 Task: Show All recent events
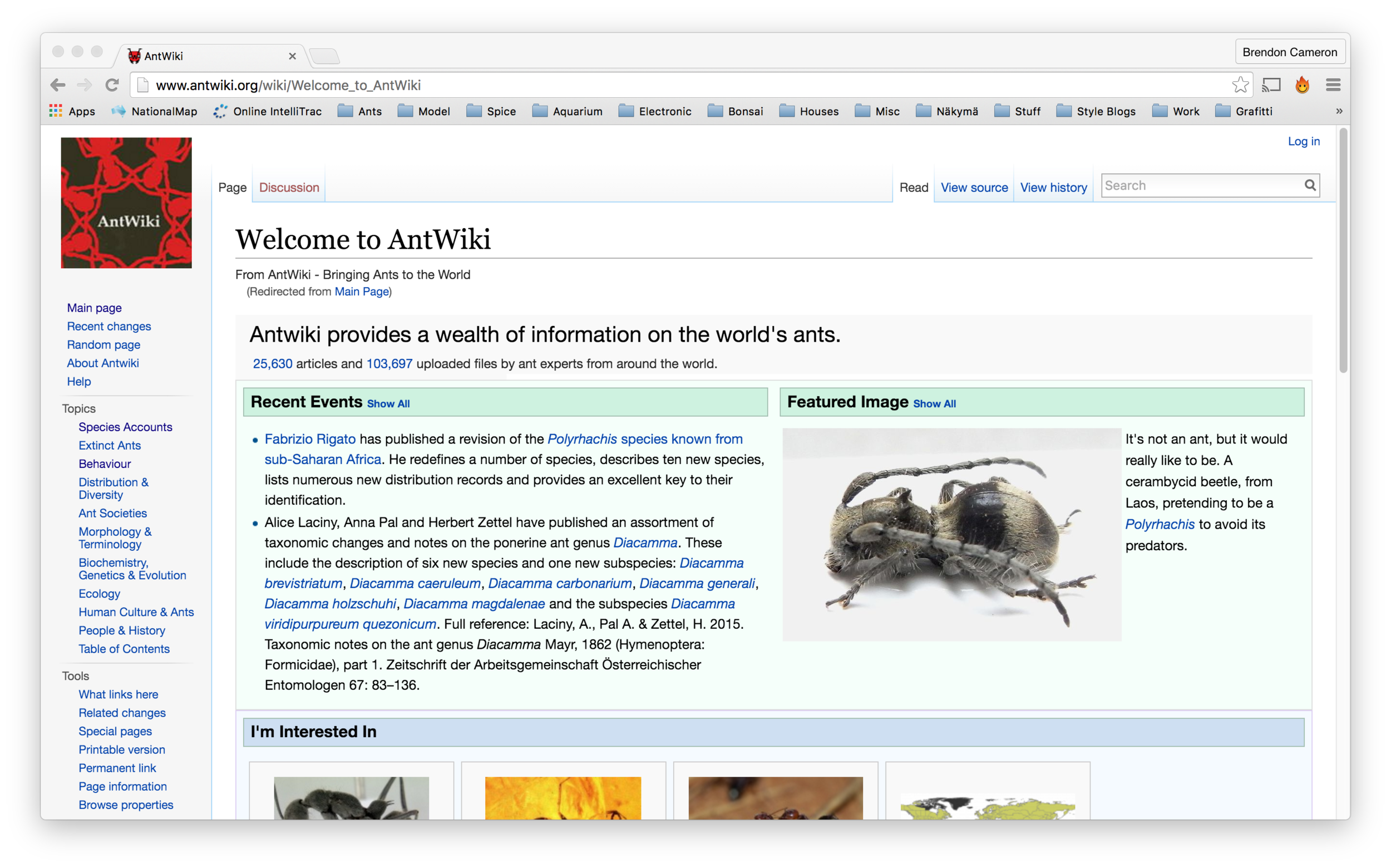click(x=388, y=403)
